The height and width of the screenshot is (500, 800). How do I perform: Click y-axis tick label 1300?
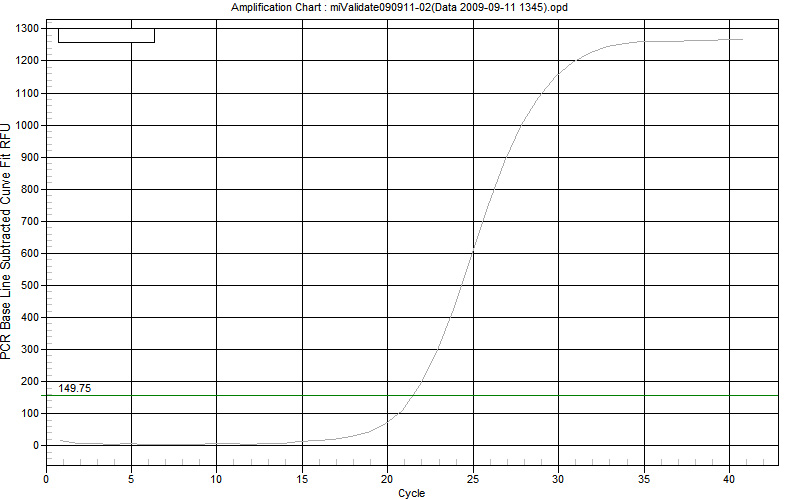(27, 29)
